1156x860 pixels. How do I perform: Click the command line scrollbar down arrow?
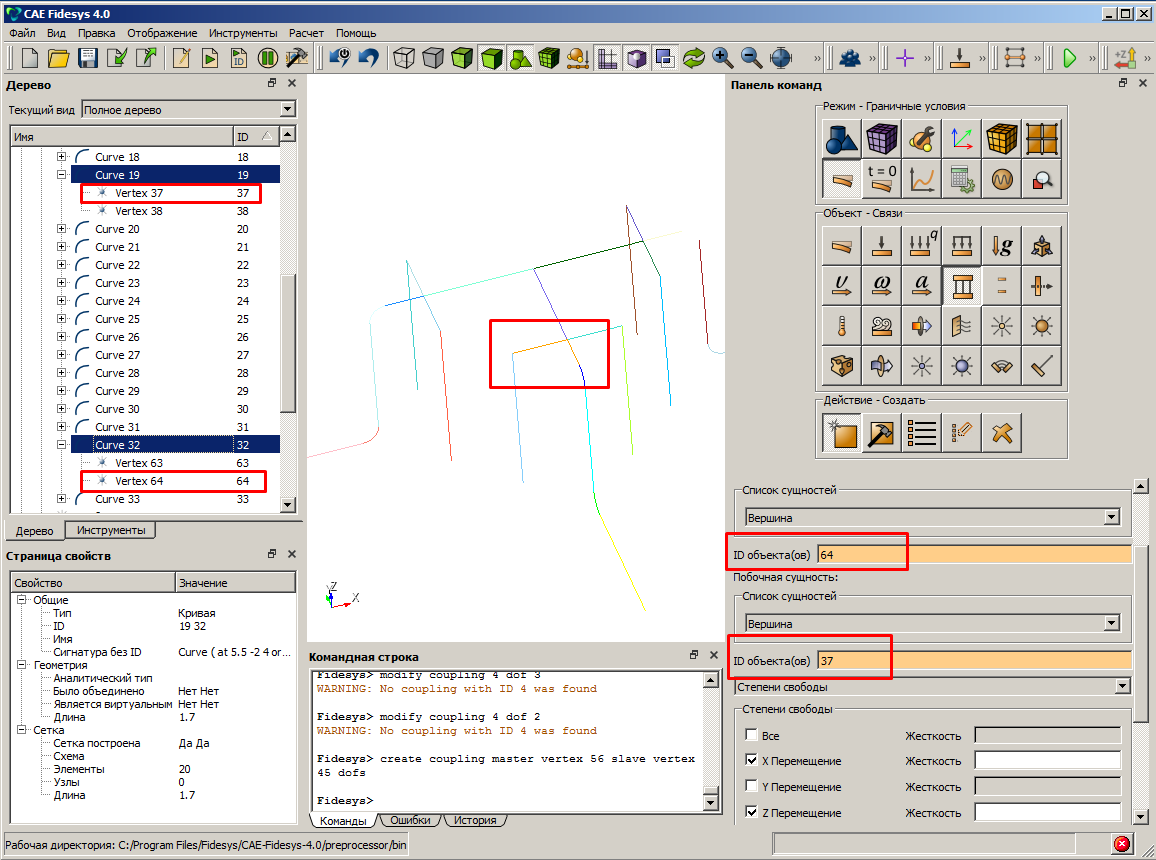point(711,803)
